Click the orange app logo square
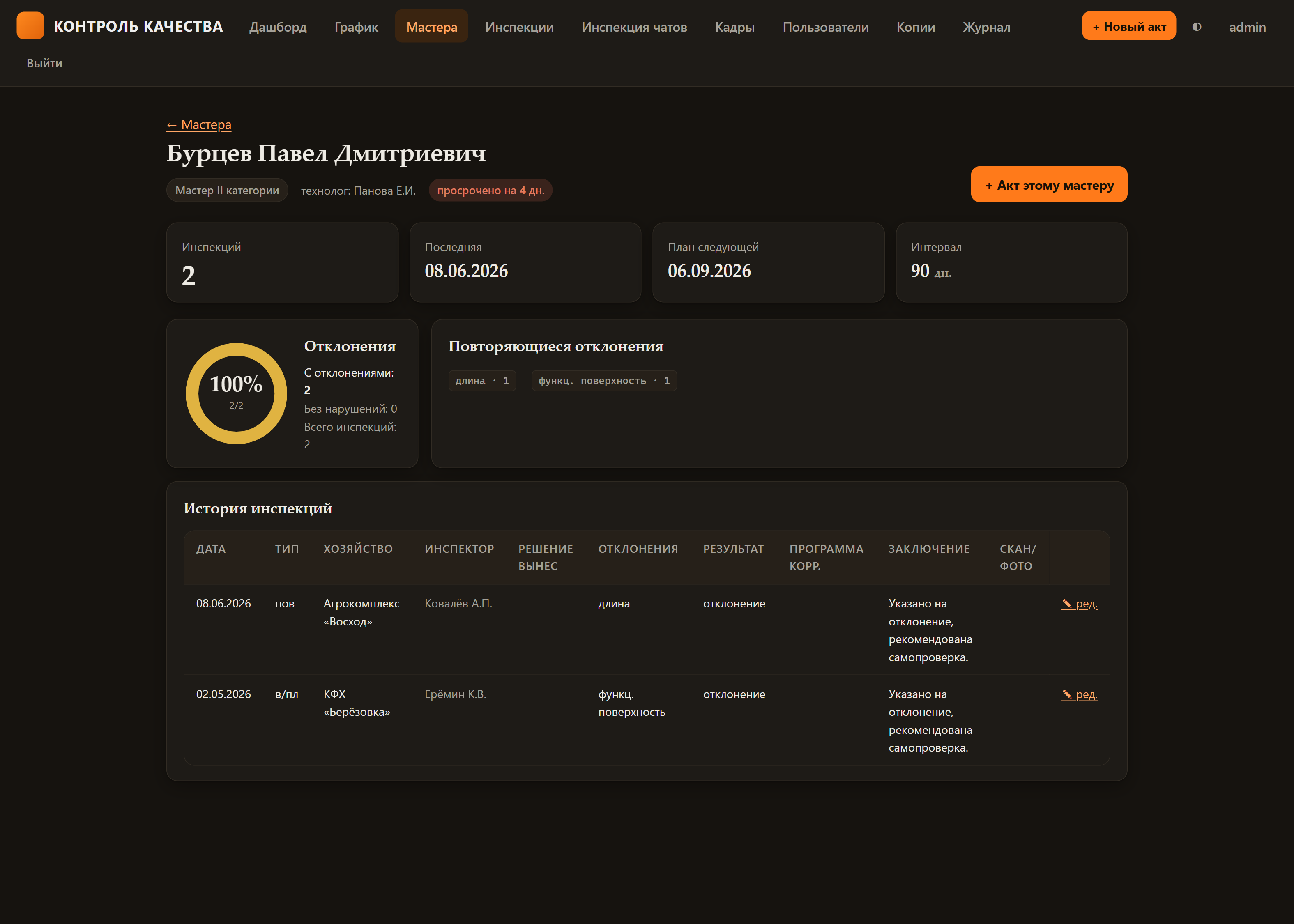 30,25
